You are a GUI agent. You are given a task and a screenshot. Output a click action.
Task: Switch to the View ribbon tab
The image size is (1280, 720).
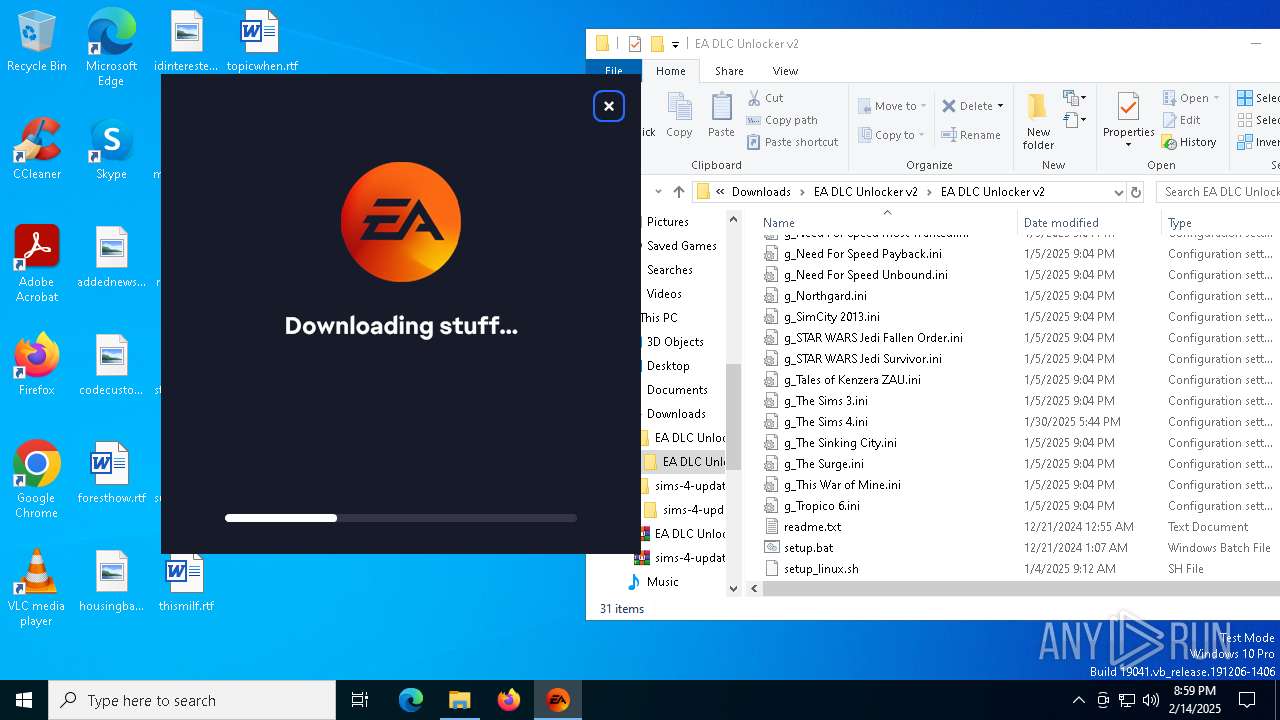[x=785, y=71]
